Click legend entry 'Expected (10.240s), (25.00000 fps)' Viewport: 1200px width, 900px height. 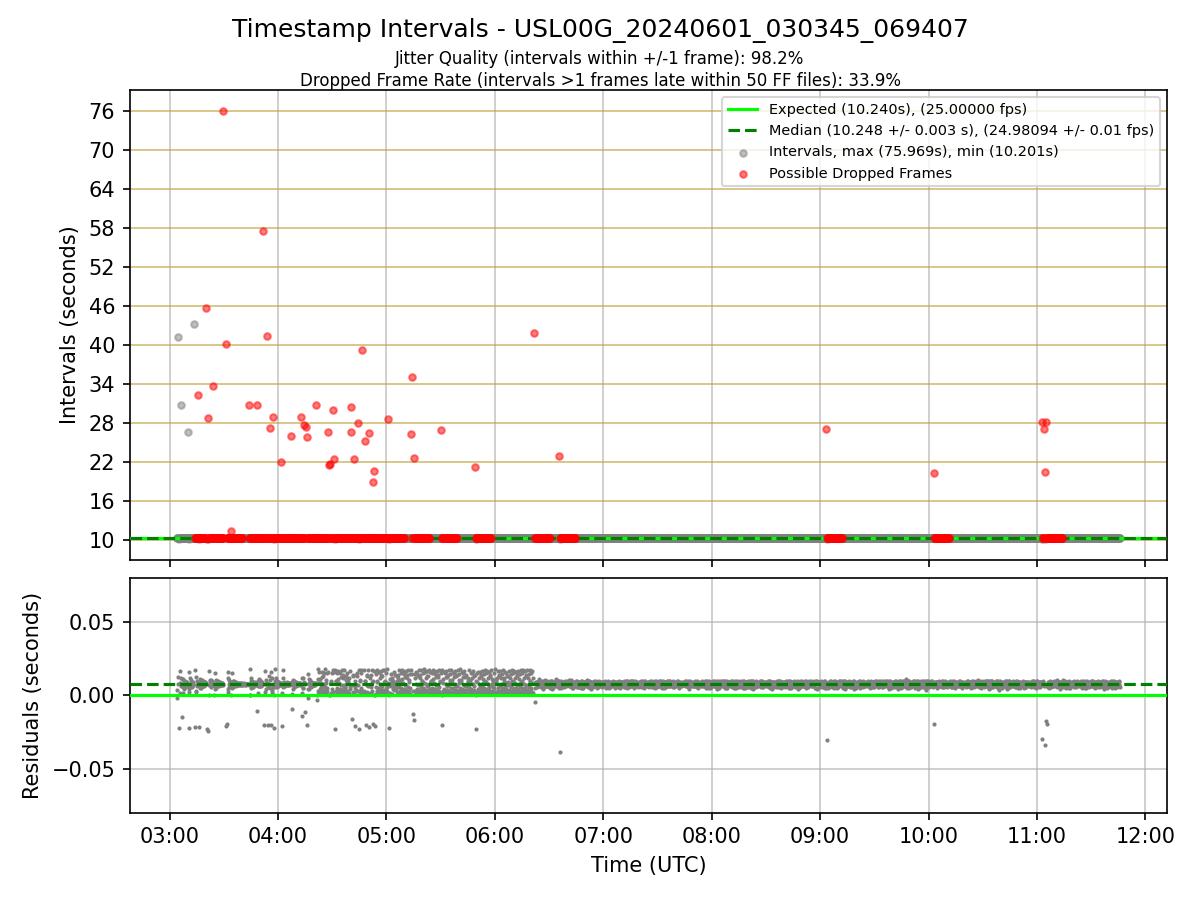pyautogui.click(x=897, y=109)
